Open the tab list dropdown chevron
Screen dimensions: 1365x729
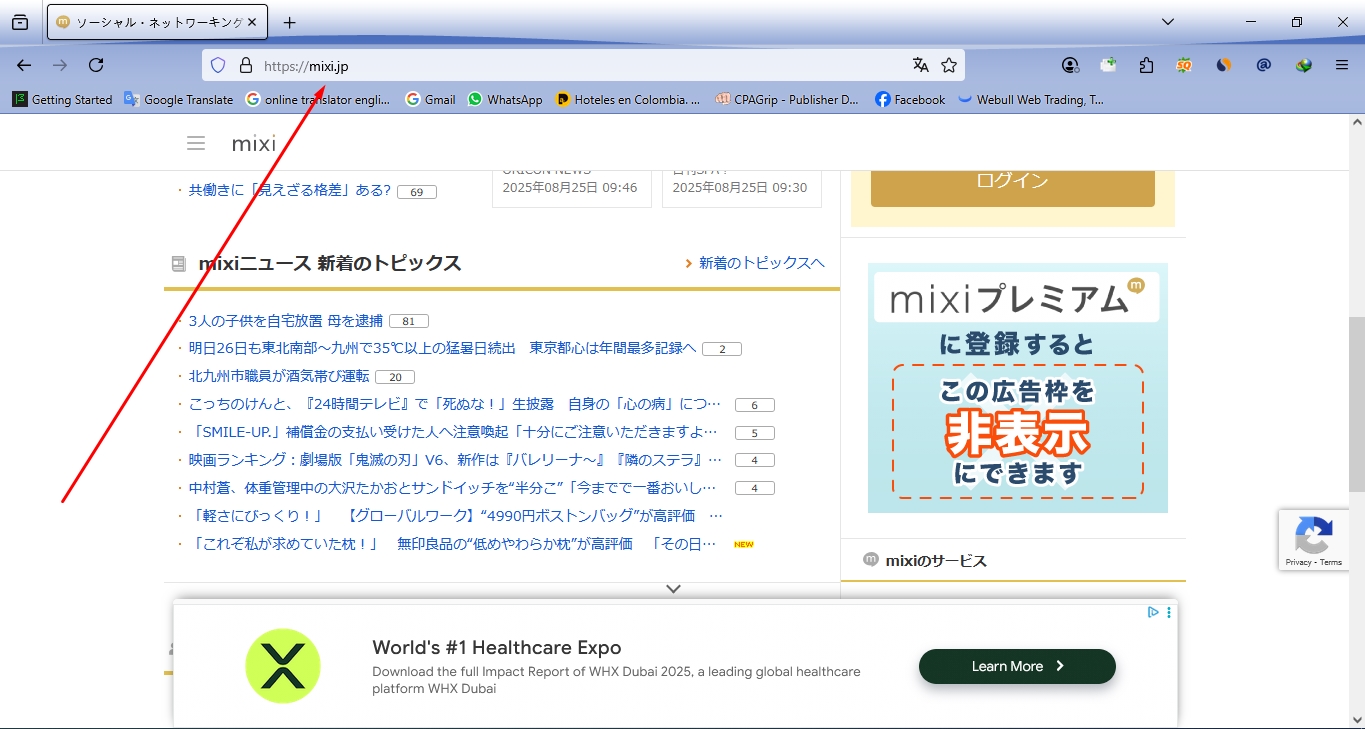click(1167, 21)
